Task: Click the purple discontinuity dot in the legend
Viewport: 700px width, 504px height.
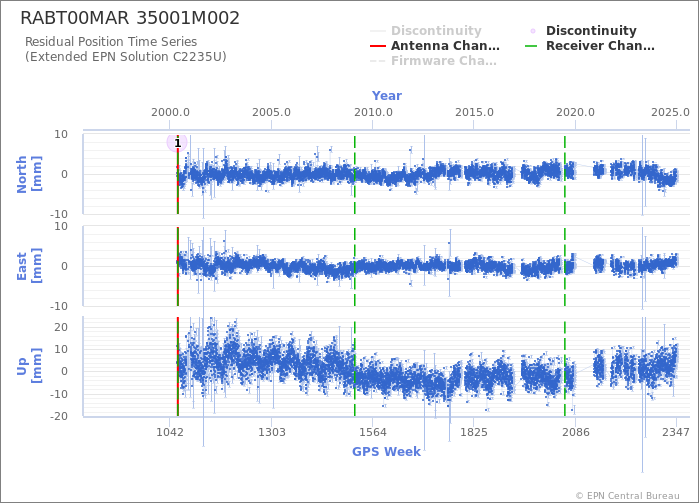Action: point(533,31)
